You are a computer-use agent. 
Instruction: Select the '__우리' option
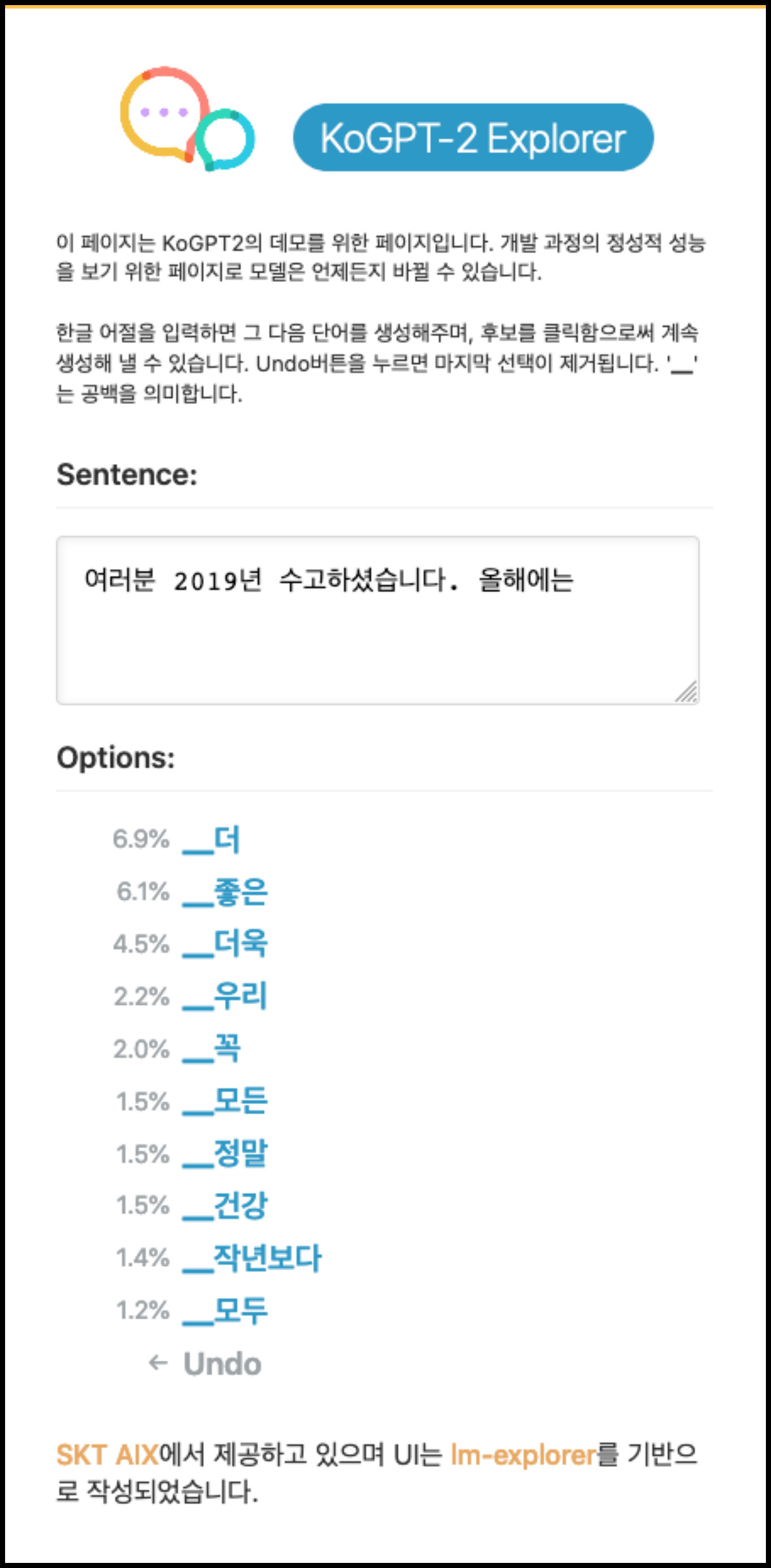click(x=225, y=996)
